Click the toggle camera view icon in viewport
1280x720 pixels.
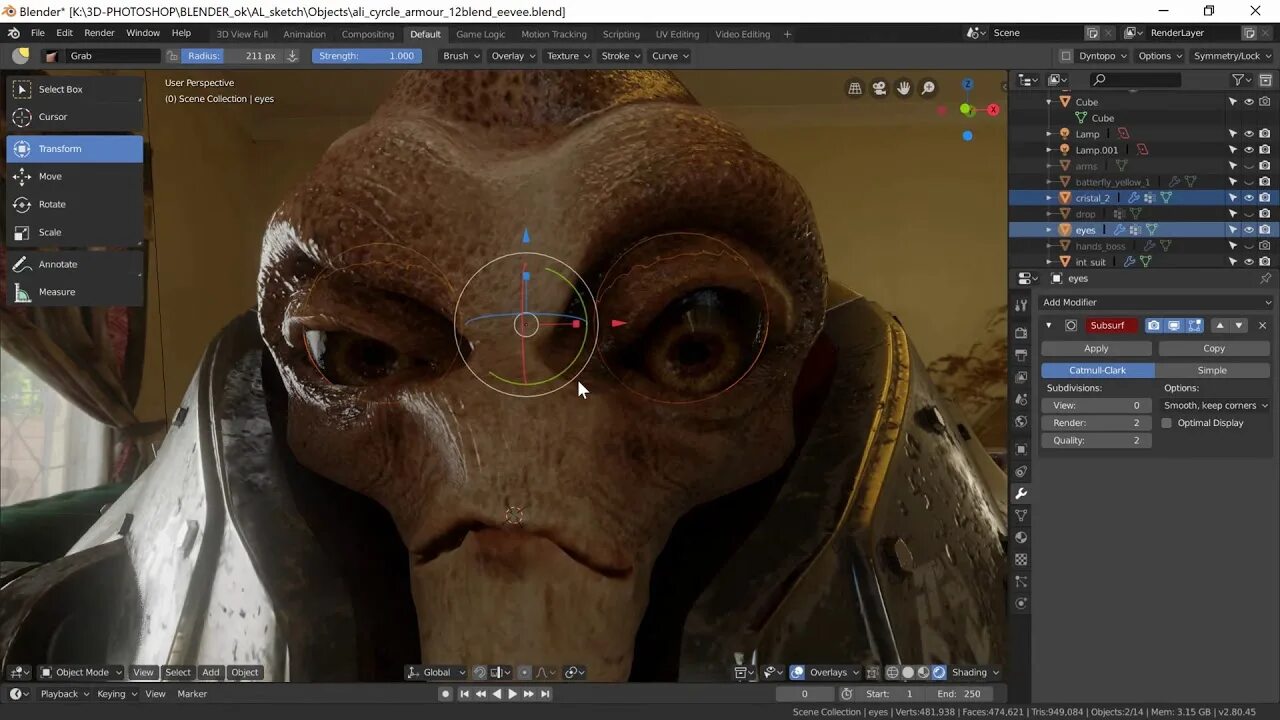(879, 88)
